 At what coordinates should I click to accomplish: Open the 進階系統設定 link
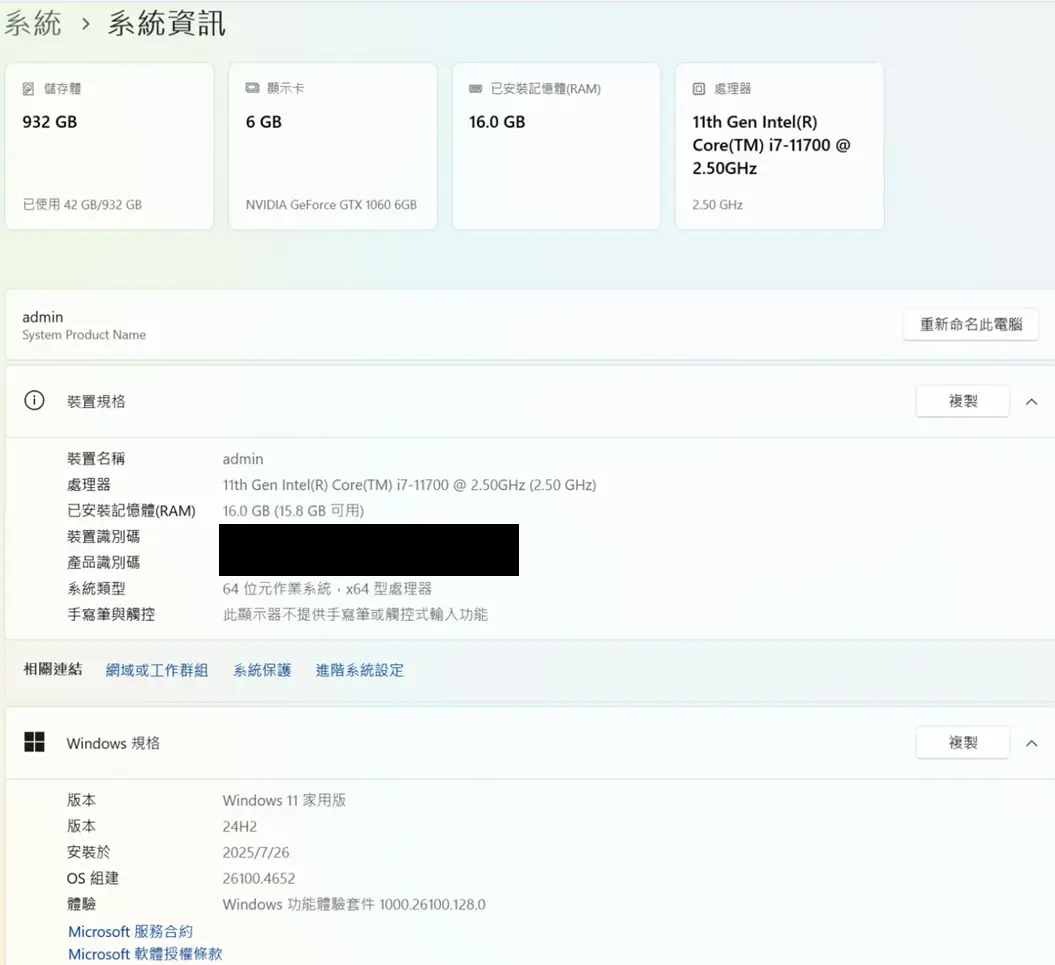coord(360,670)
